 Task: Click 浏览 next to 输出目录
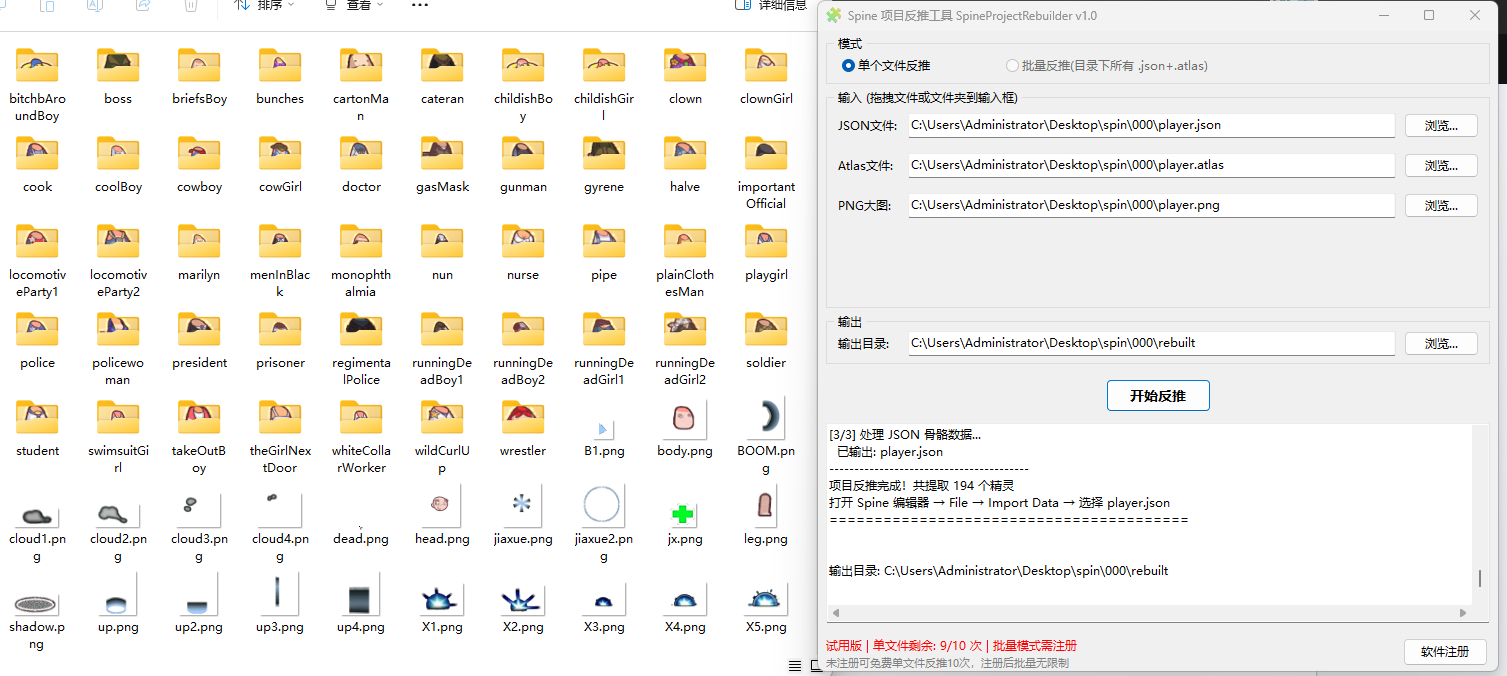(1441, 343)
